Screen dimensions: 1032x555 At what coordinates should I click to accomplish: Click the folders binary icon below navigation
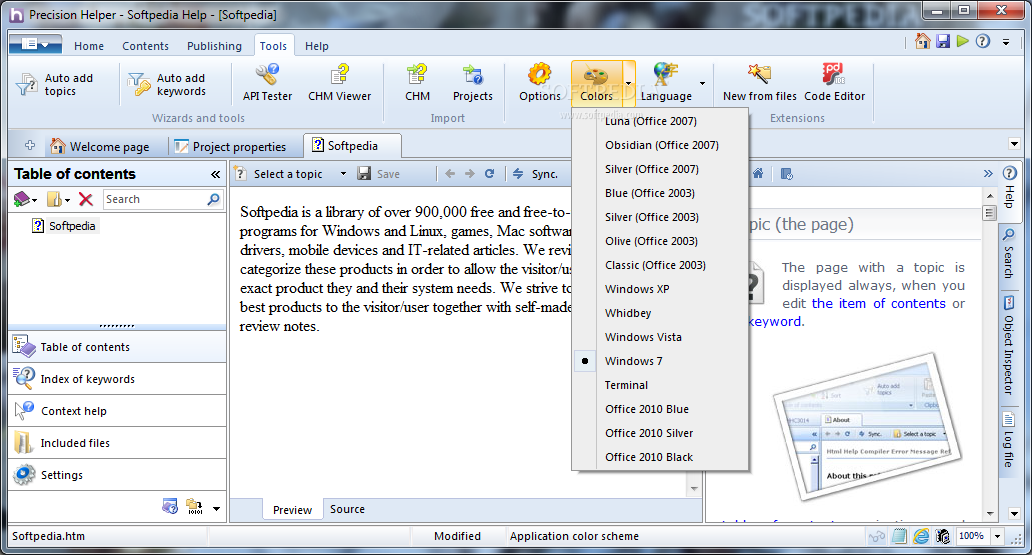pos(194,506)
